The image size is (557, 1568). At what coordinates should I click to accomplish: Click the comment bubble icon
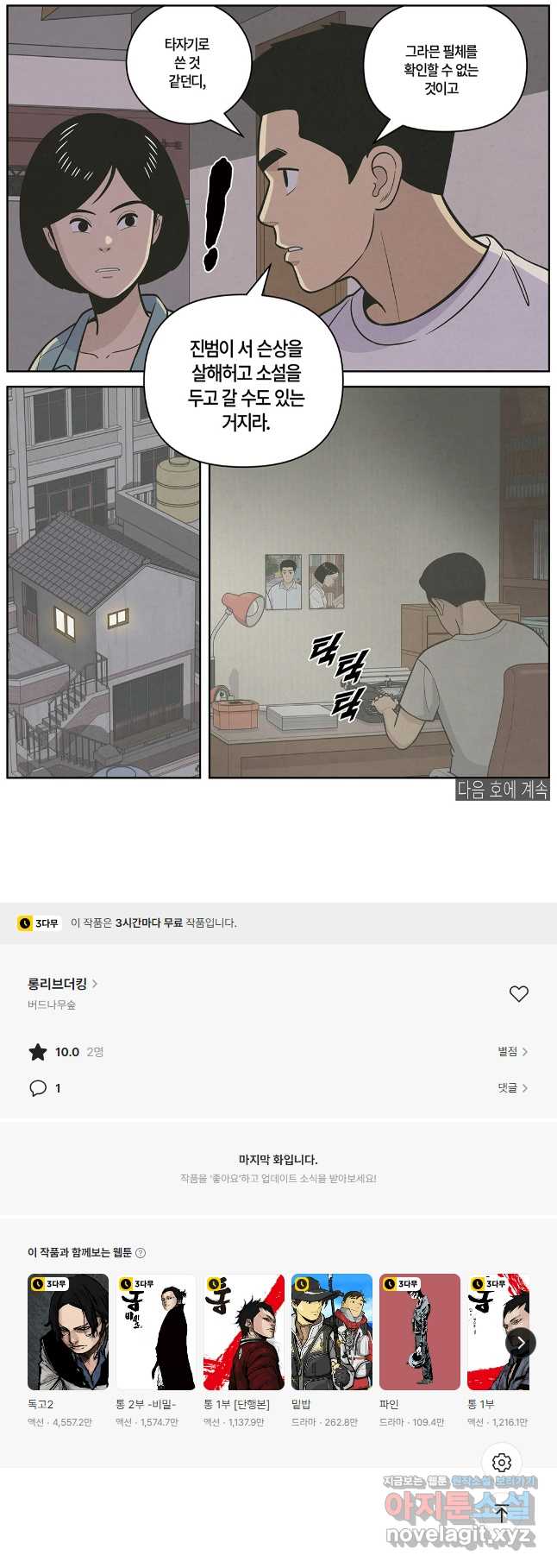point(38,1088)
